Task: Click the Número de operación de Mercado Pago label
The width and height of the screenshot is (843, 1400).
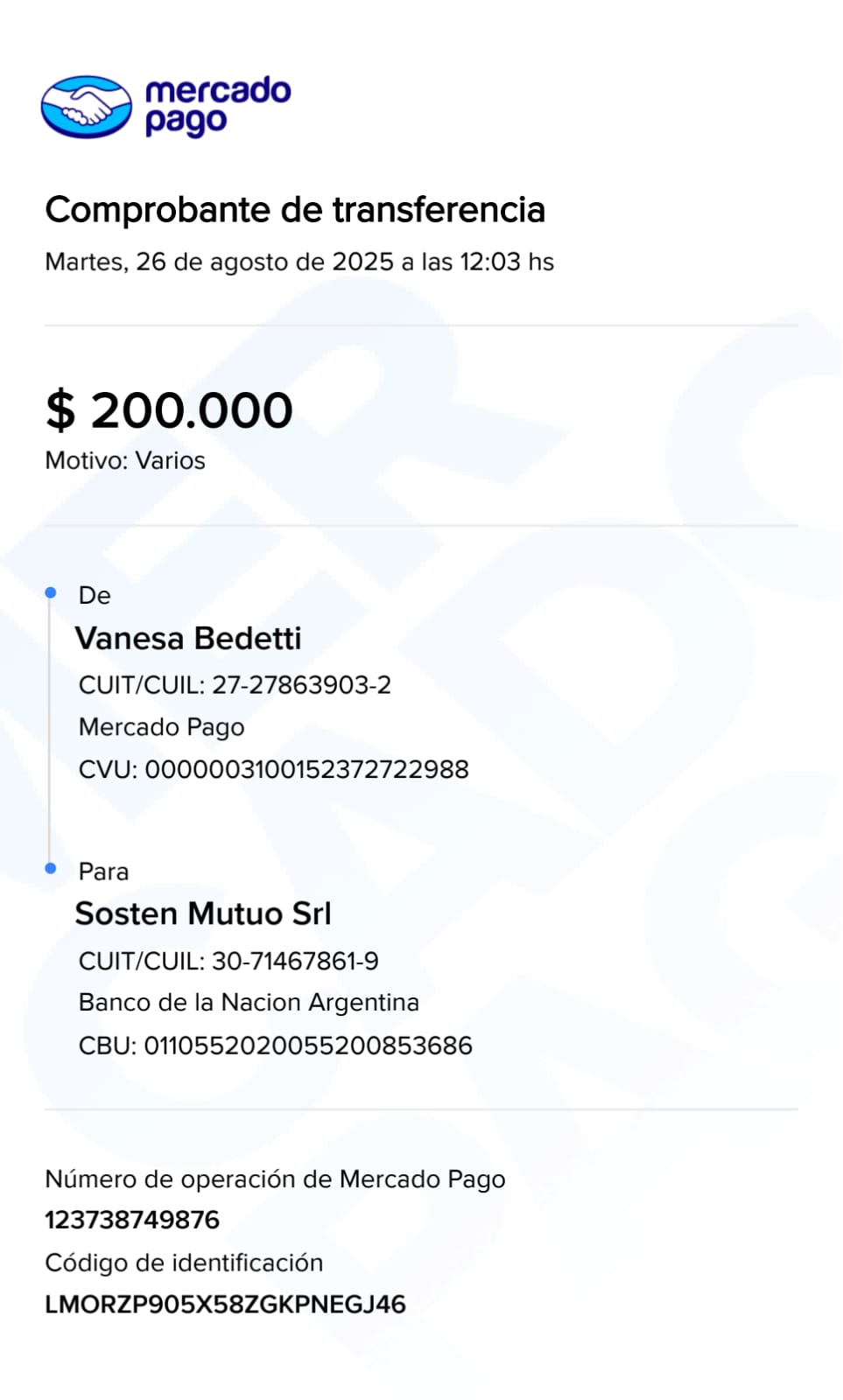Action: pos(275,1179)
